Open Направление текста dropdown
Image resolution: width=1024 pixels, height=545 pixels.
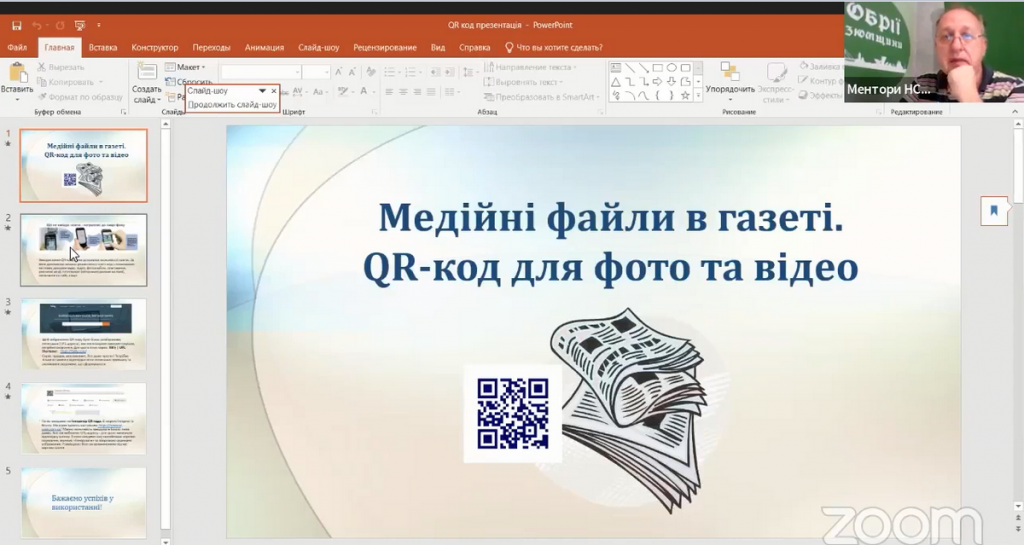pyautogui.click(x=530, y=67)
